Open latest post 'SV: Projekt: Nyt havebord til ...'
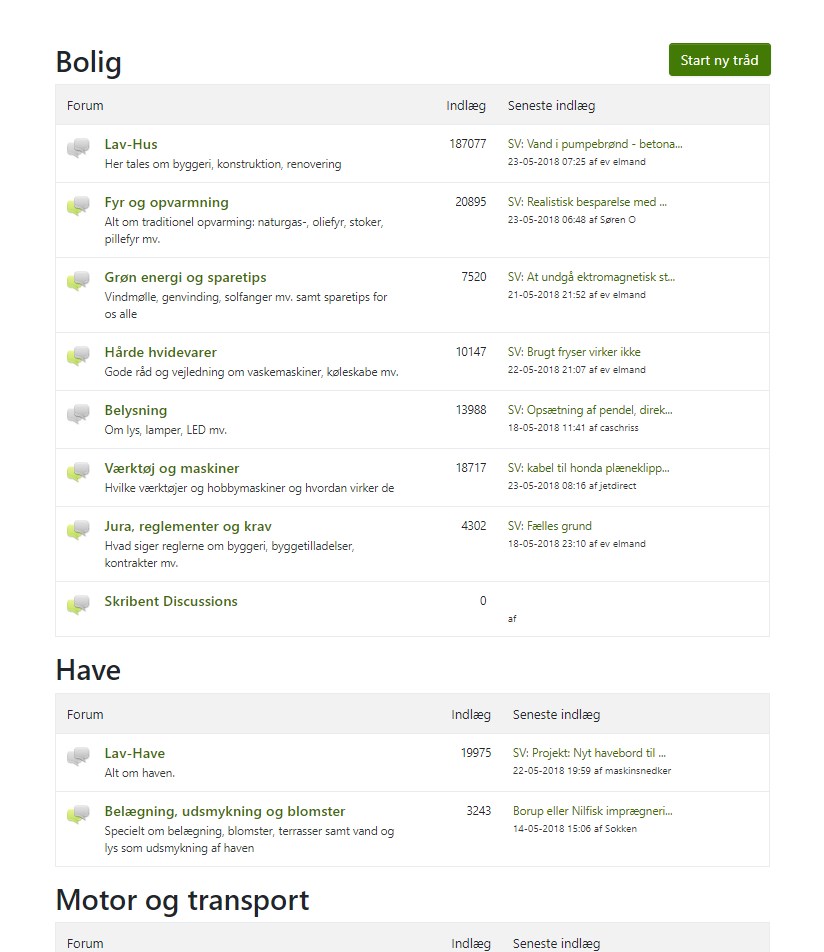Viewport: 824px width, 952px height. click(589, 753)
